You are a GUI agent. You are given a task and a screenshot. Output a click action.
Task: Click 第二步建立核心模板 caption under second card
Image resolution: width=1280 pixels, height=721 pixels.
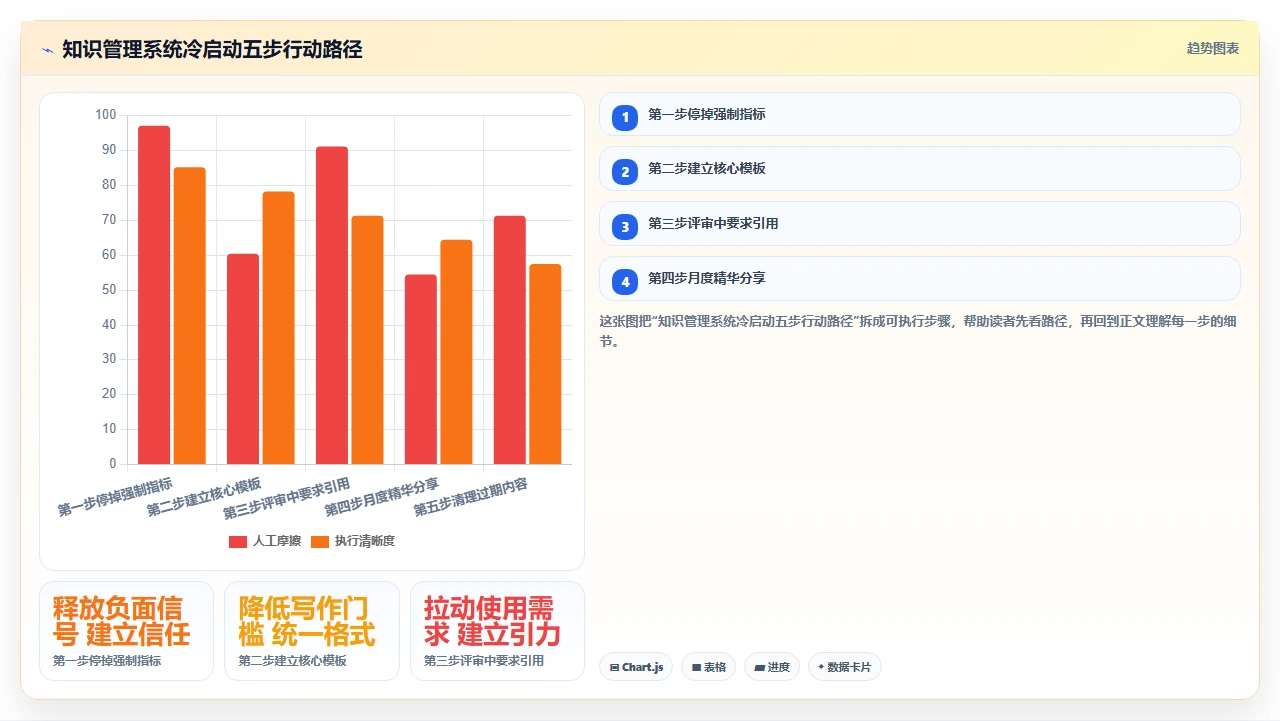coord(292,661)
